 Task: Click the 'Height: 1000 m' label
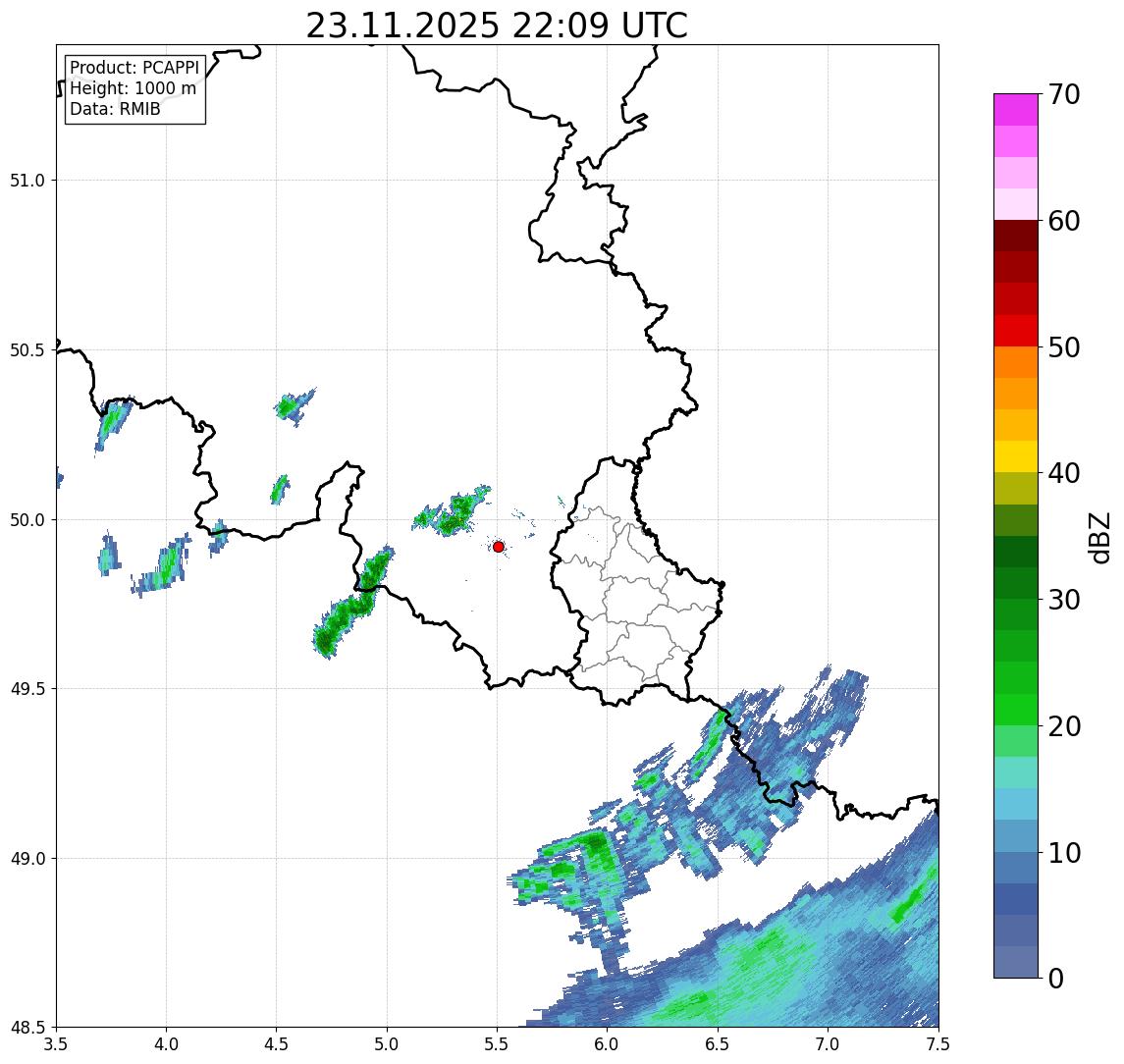pos(133,88)
